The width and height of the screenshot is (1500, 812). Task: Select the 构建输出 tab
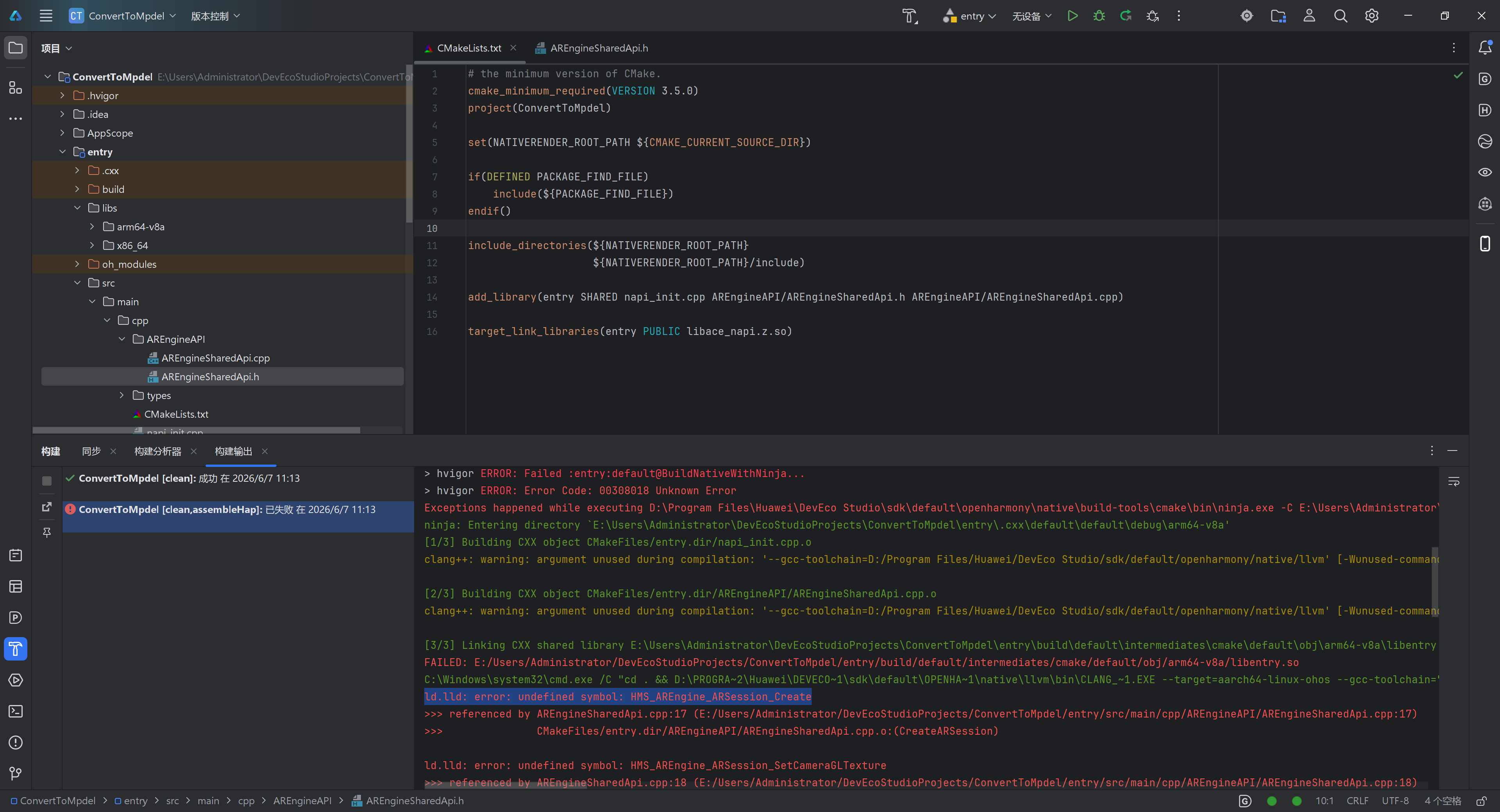click(x=234, y=451)
